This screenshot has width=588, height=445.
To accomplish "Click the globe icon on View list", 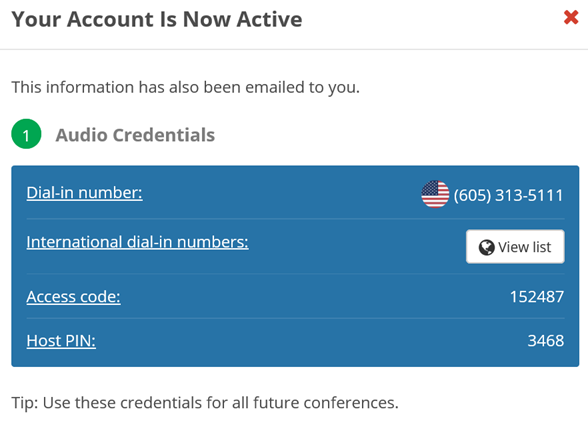I will click(x=486, y=247).
